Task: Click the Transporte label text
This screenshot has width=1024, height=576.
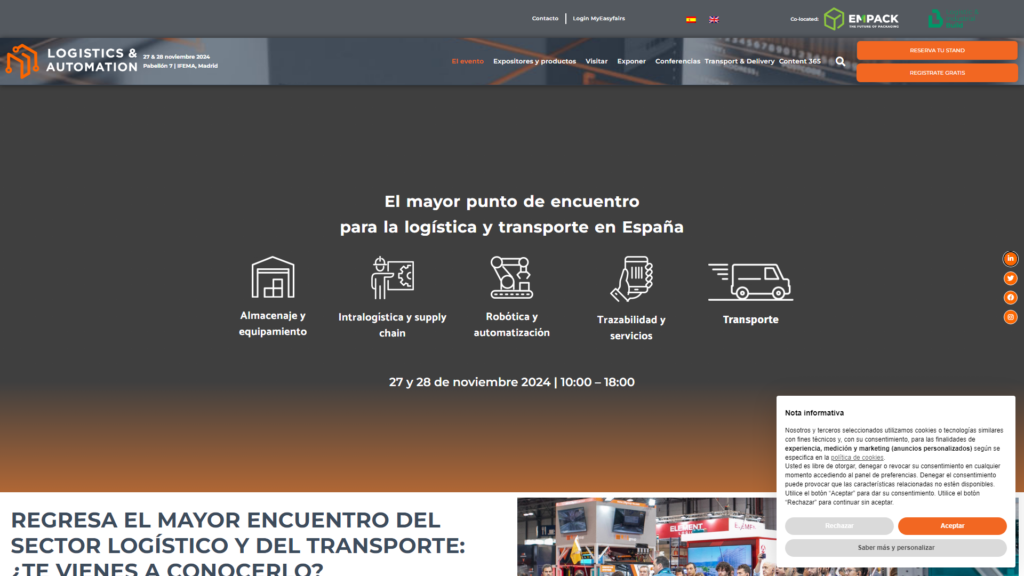Action: (x=750, y=319)
